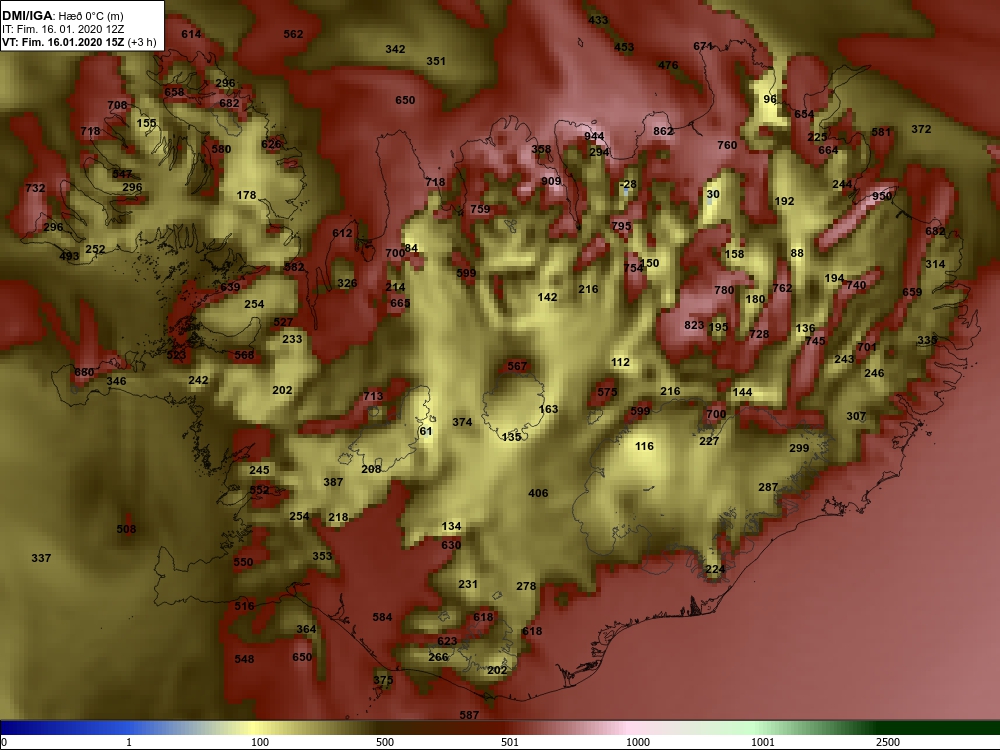Pick the 671 value on the north coast
This screenshot has width=1000, height=750.
(x=703, y=47)
